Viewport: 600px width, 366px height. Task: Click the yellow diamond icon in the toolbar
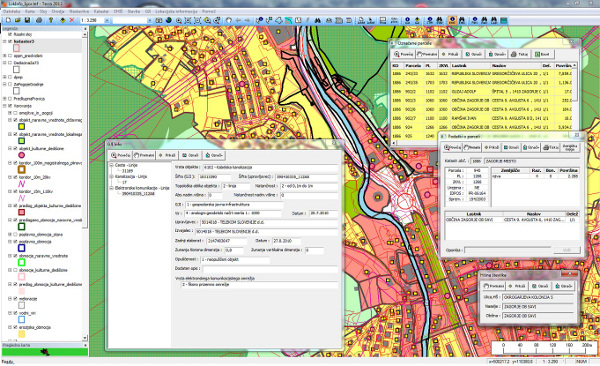click(x=62, y=20)
